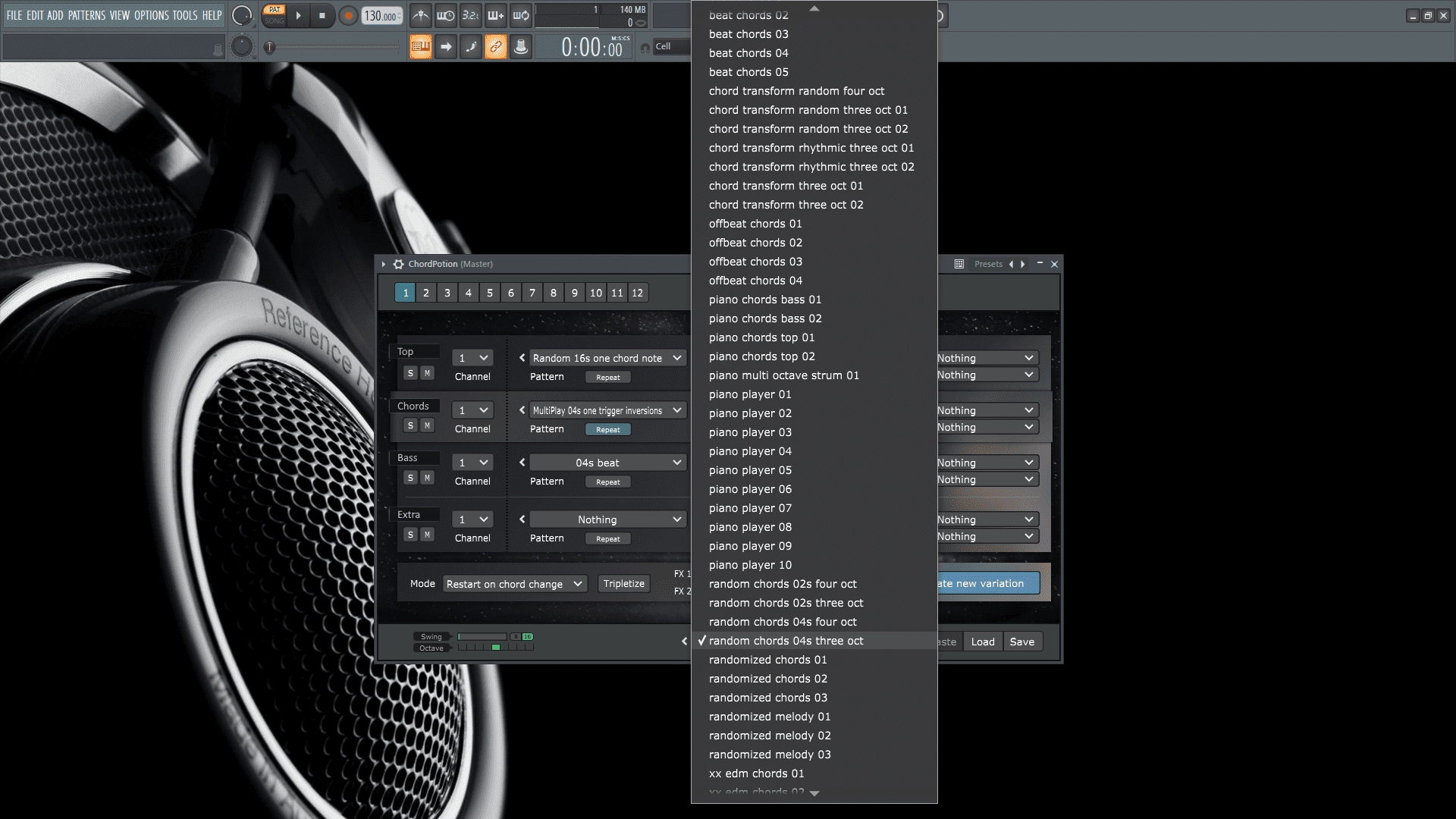This screenshot has width=1456, height=819.
Task: Select previous pattern for Bass track
Action: 522,463
